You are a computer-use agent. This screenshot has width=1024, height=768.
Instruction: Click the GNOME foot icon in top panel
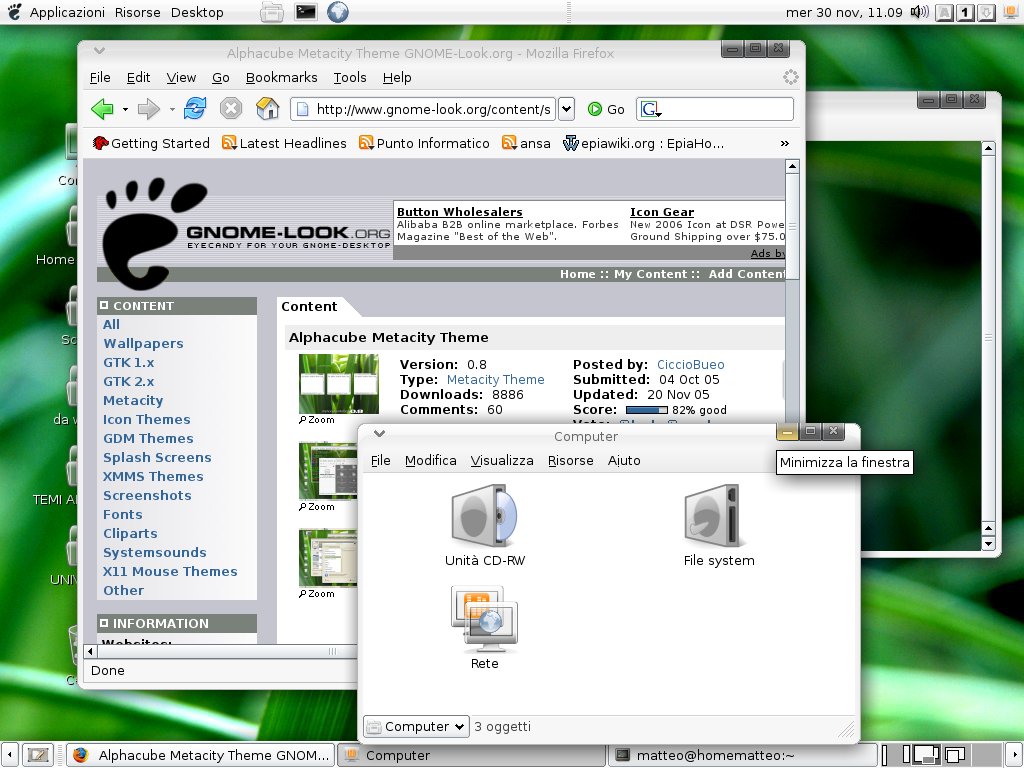point(14,12)
